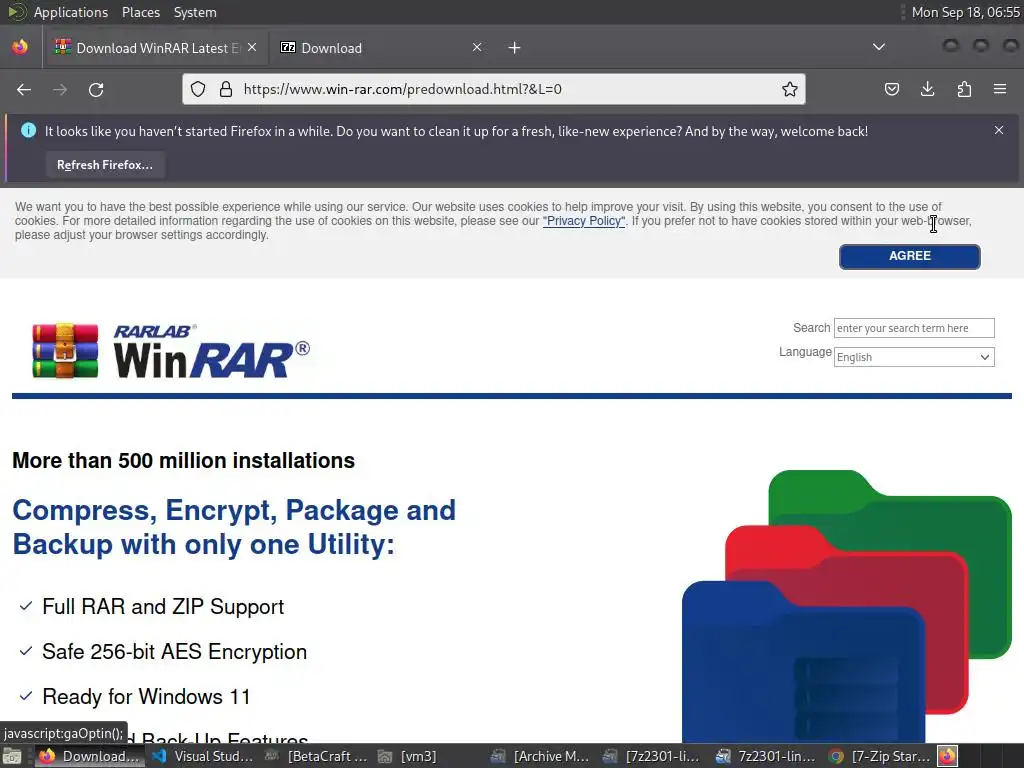This screenshot has width=1024, height=768.
Task: Switch to Archive Manager taskbar window
Action: click(541, 756)
